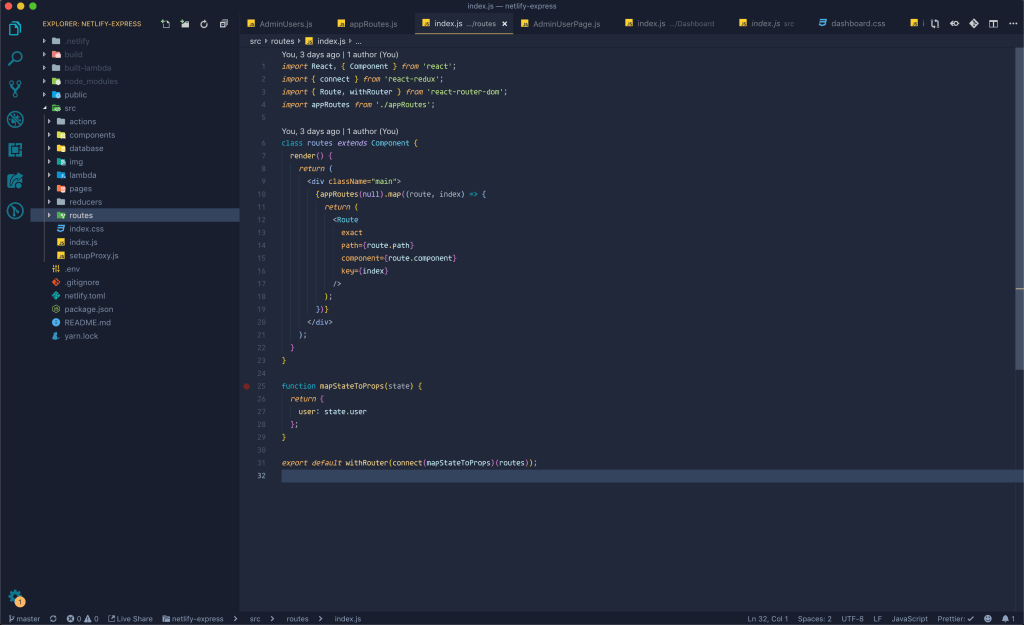Click the feedback smiley in status bar

[987, 618]
